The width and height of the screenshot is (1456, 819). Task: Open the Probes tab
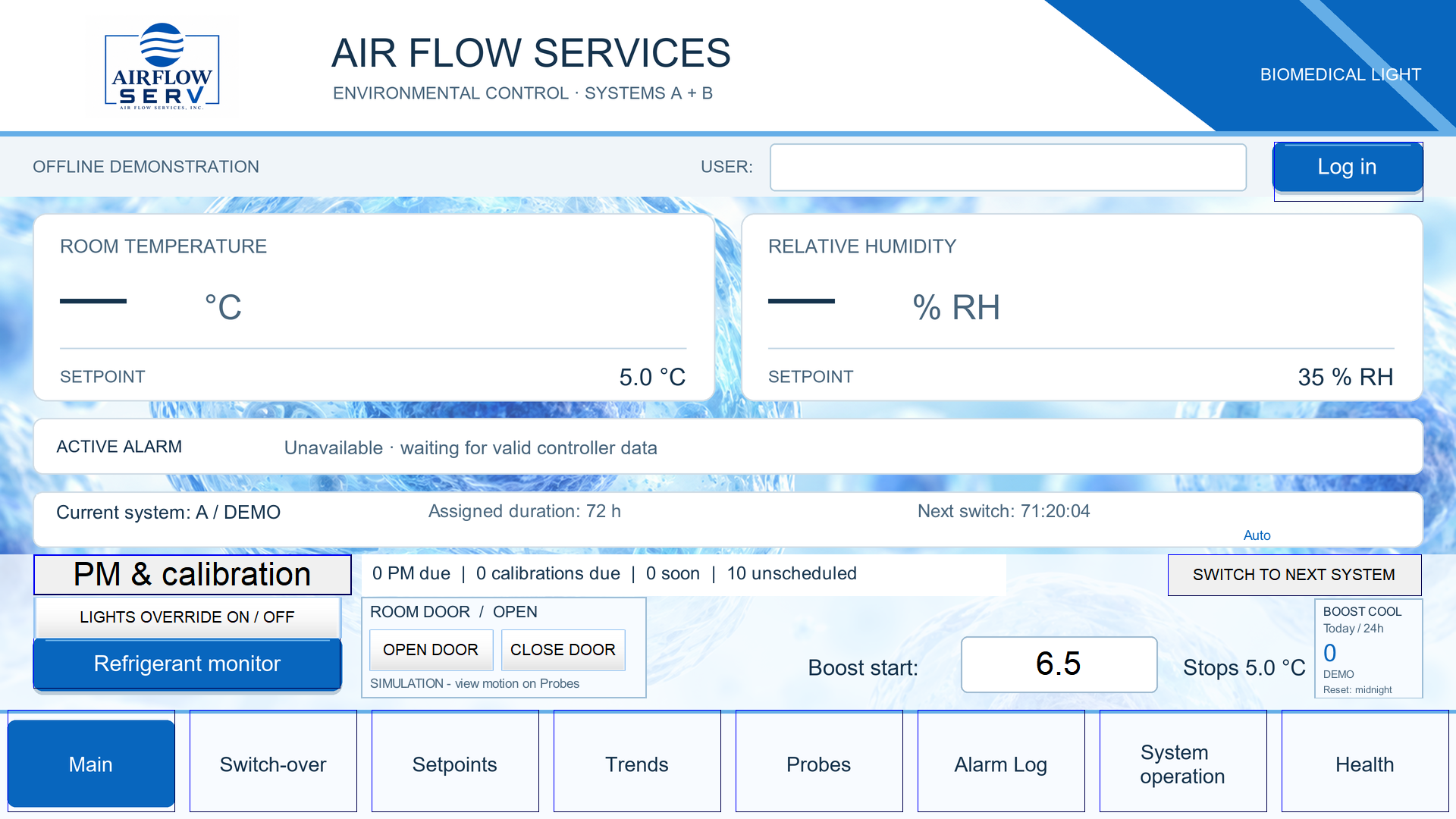819,761
